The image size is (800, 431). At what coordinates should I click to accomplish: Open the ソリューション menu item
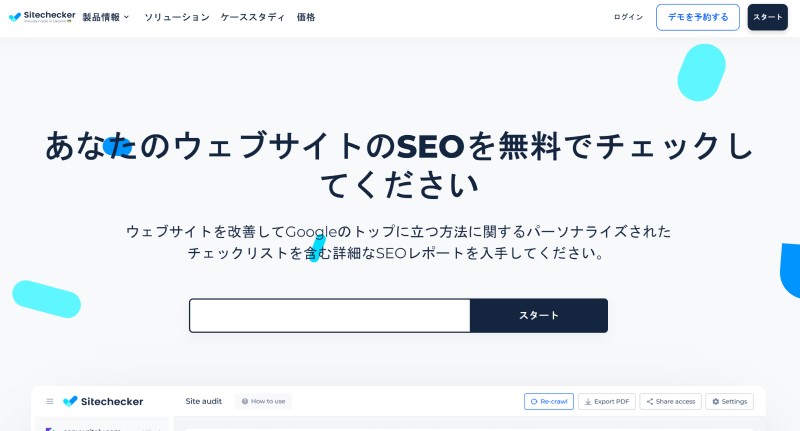(177, 17)
